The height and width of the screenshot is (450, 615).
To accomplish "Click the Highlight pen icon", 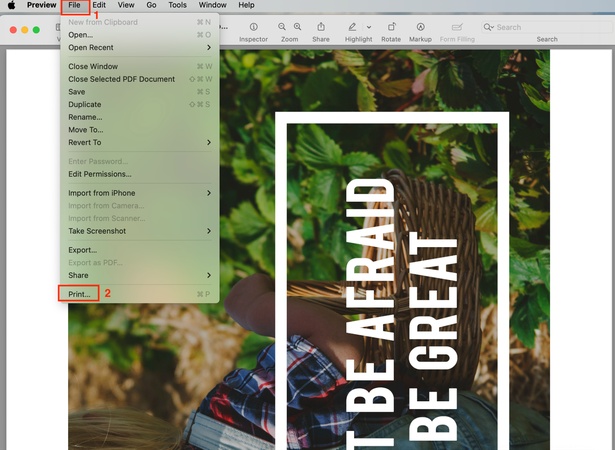I will click(352, 27).
